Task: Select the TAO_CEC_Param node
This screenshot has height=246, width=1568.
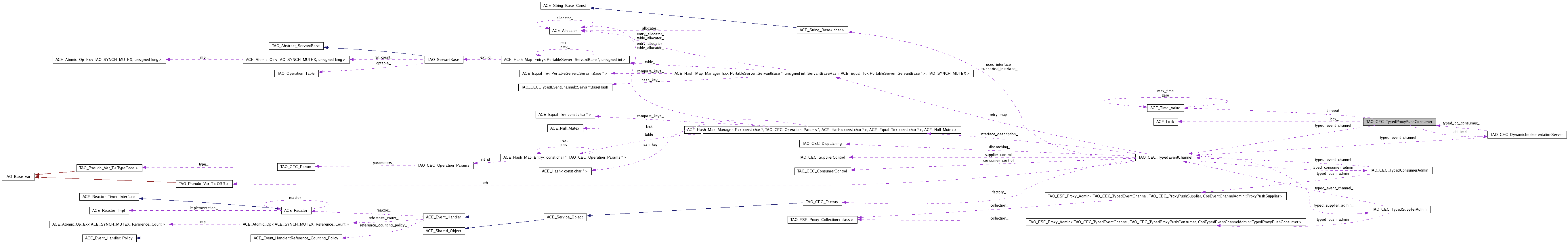Action: [297, 166]
